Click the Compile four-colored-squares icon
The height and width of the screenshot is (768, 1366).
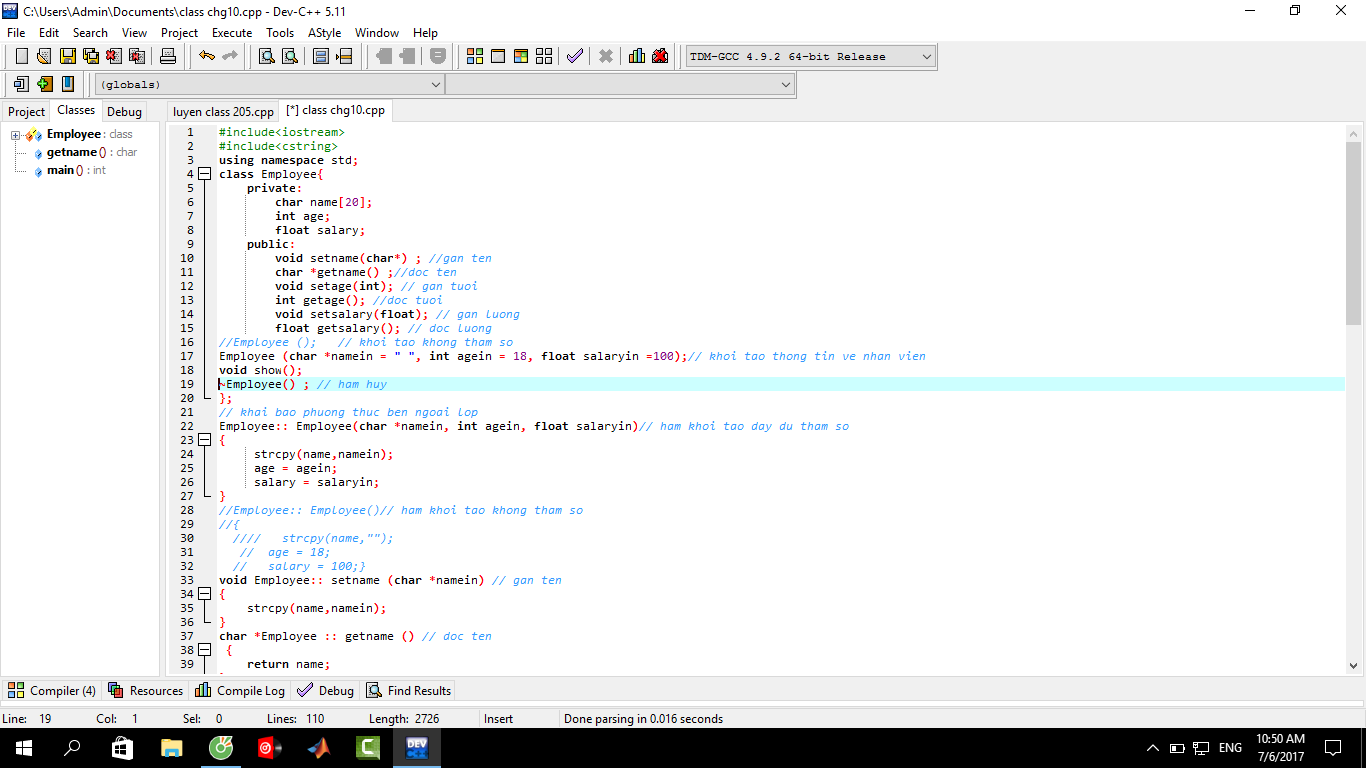(475, 56)
